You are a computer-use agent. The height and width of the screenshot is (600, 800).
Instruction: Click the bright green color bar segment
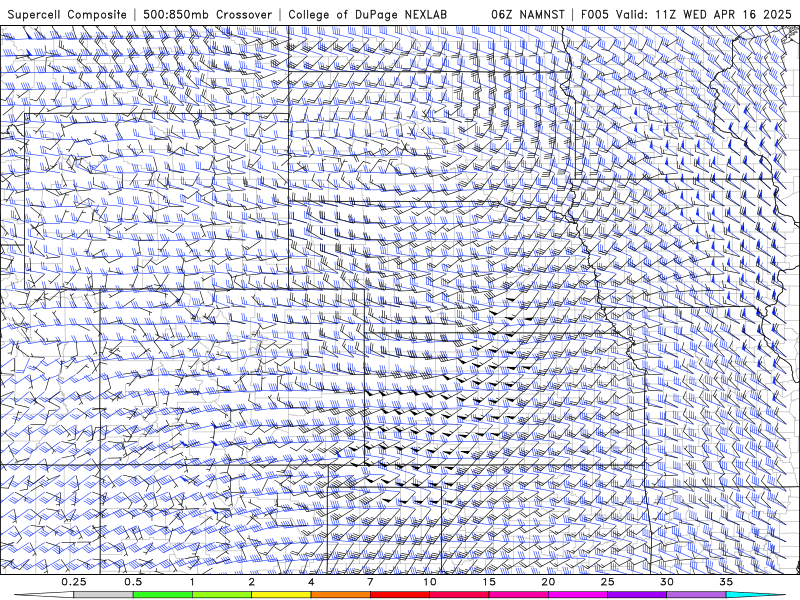pyautogui.click(x=163, y=595)
